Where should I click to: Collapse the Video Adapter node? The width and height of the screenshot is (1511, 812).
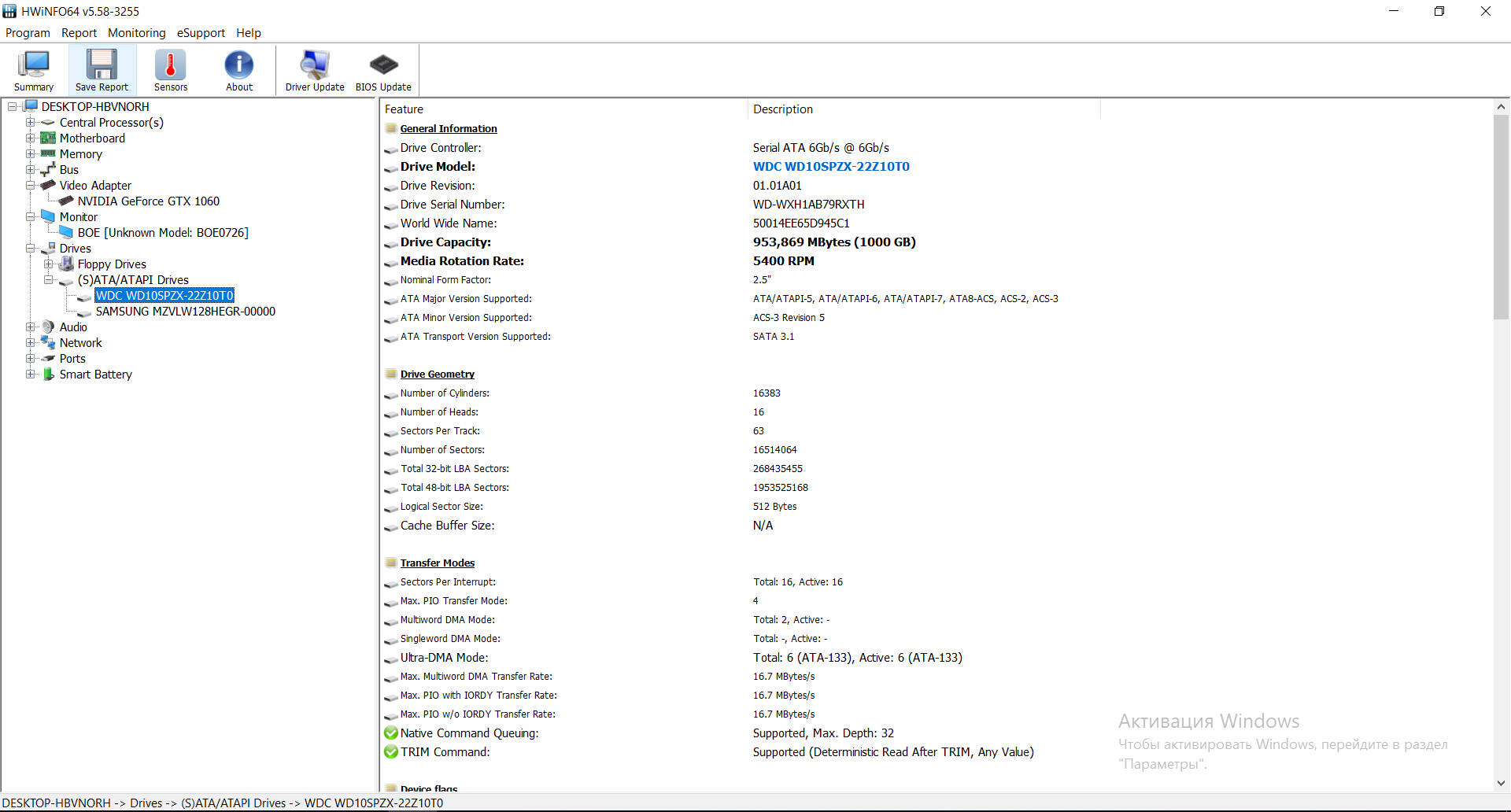coord(30,186)
